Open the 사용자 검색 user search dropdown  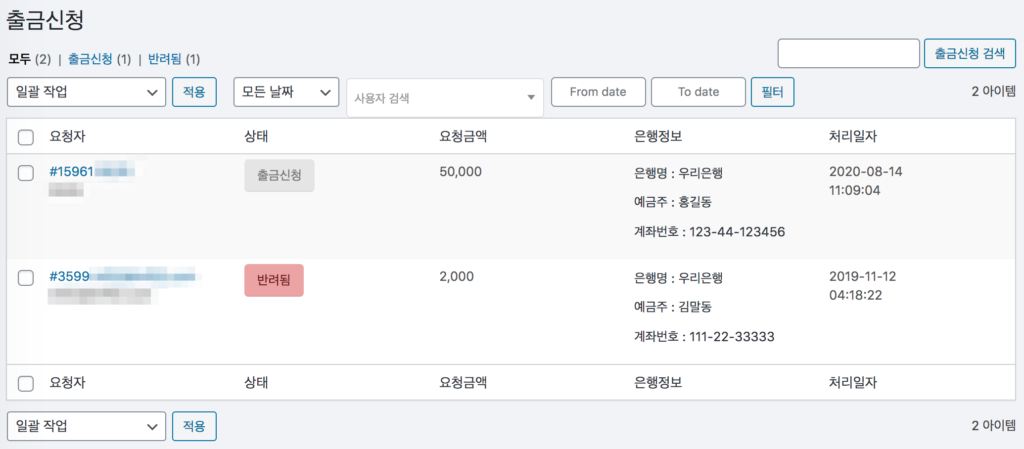click(x=444, y=98)
